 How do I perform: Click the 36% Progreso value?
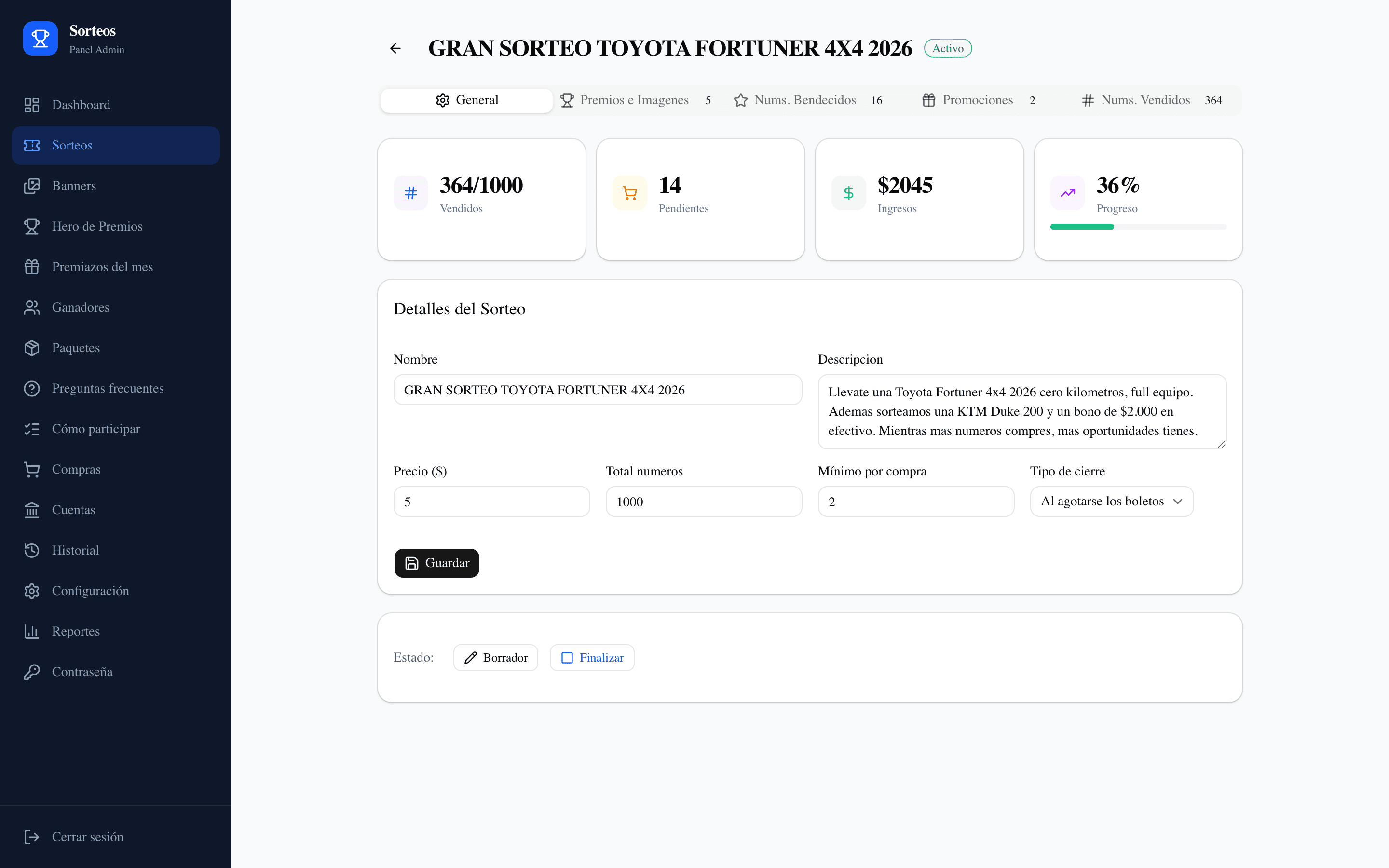[x=1117, y=186]
